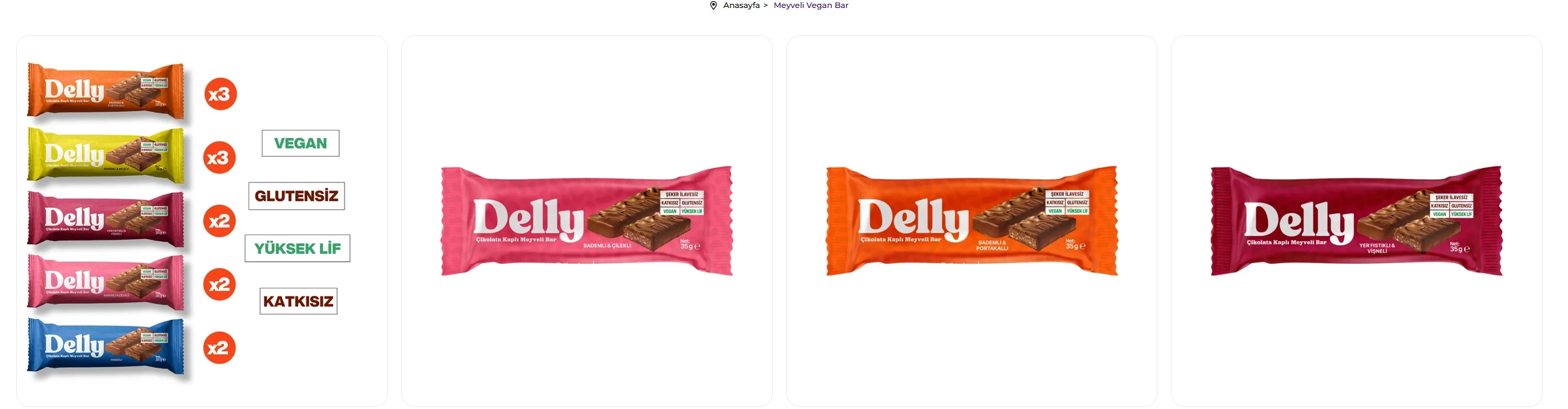
Task: Open the burgundy Yer Fıstıklı & Vişneli bar product
Action: coord(1357,221)
